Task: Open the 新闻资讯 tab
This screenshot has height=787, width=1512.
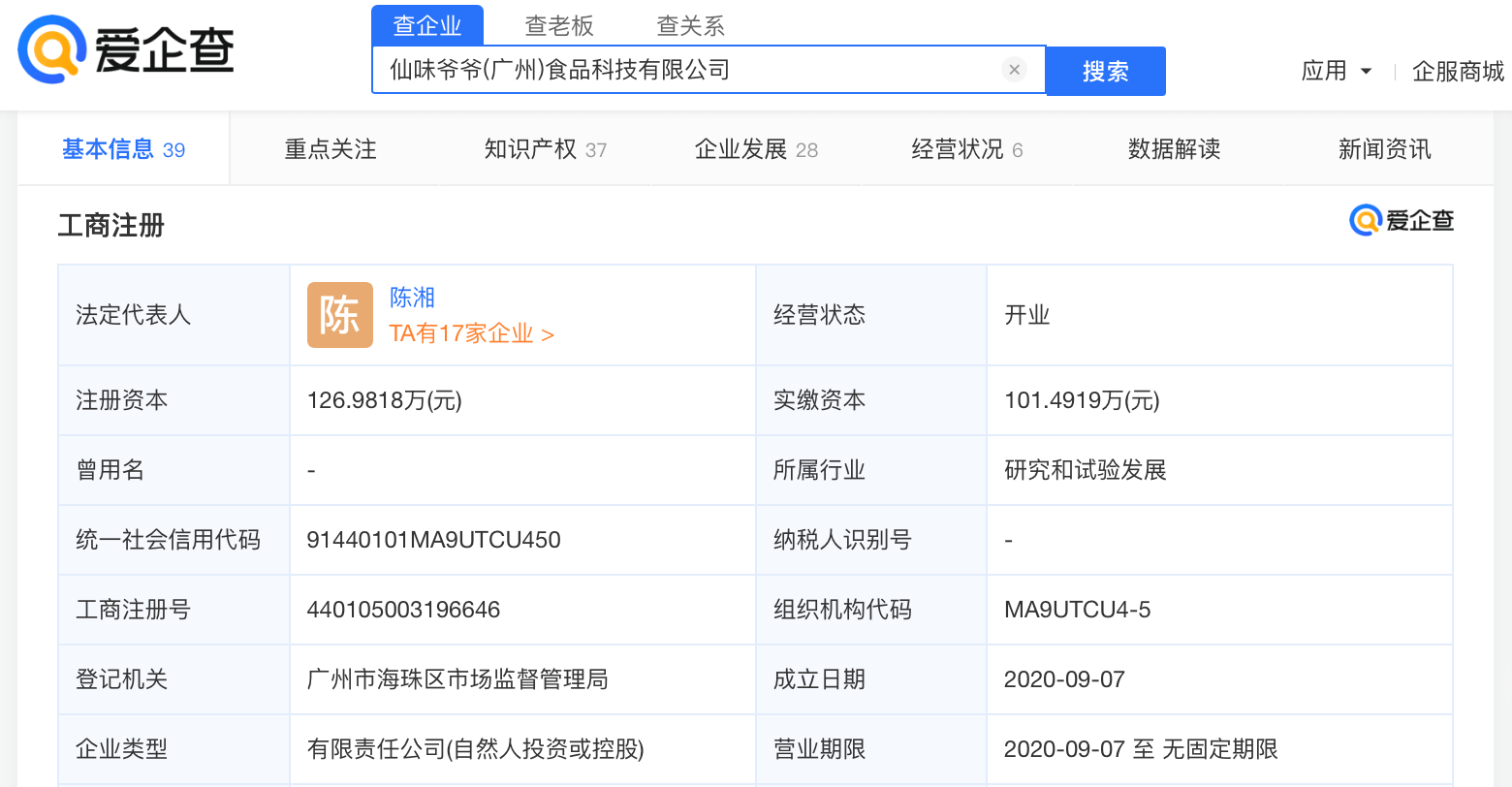Action: tap(1384, 149)
